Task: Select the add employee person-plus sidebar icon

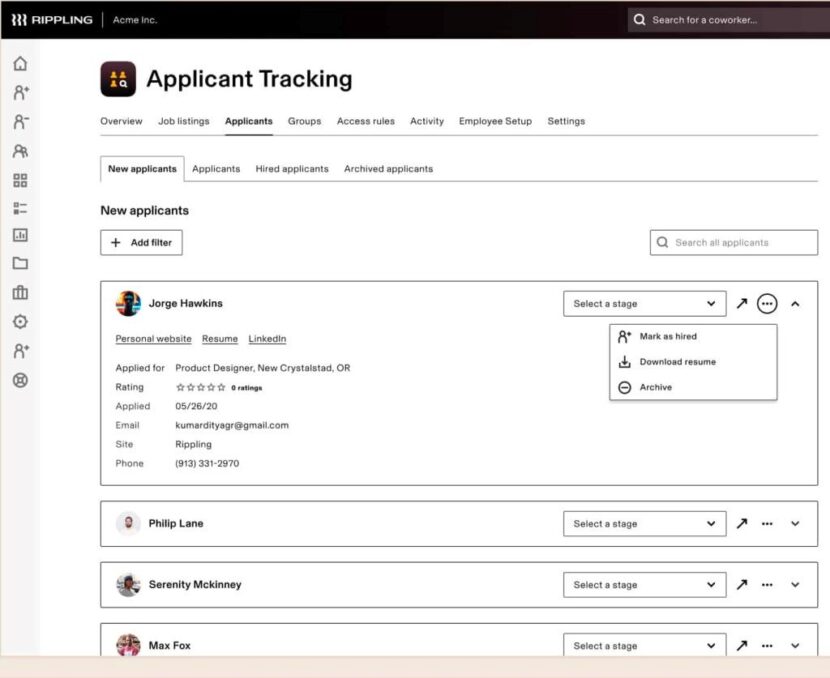Action: [19, 90]
